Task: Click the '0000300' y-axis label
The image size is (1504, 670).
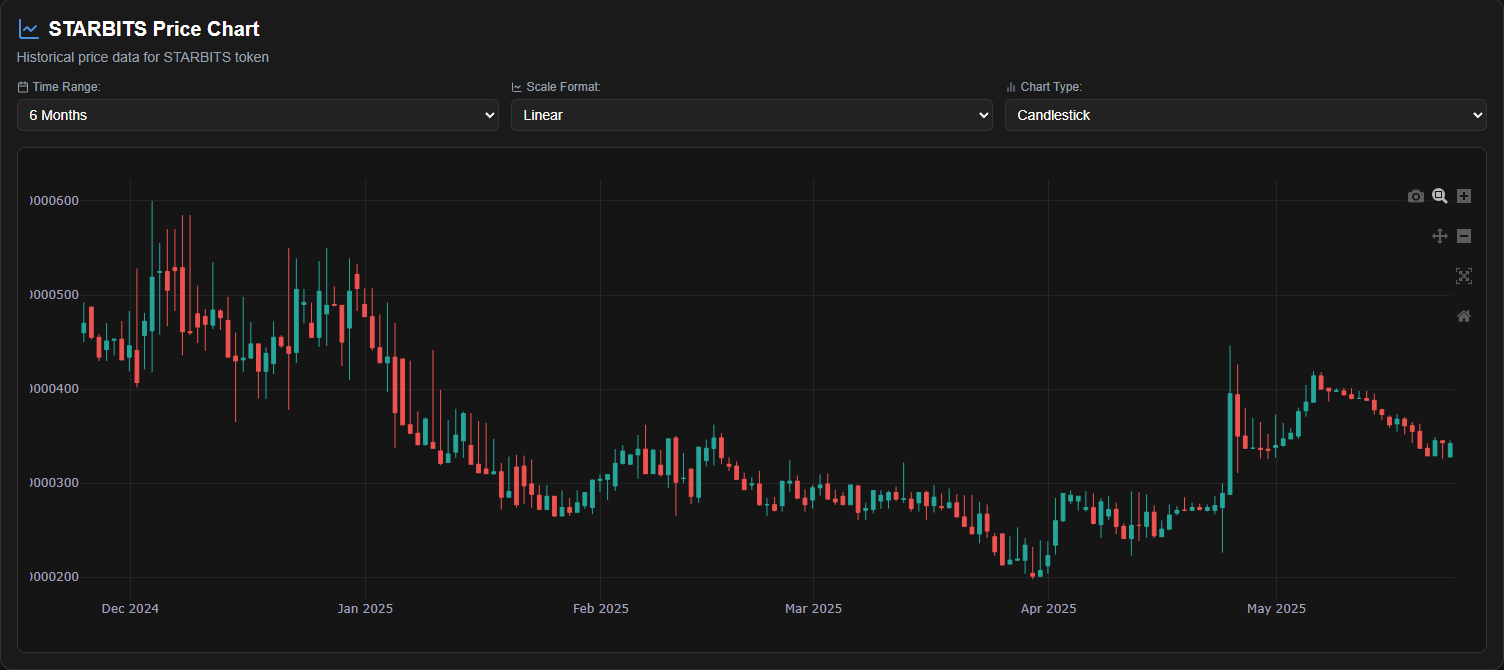Action: (x=54, y=483)
